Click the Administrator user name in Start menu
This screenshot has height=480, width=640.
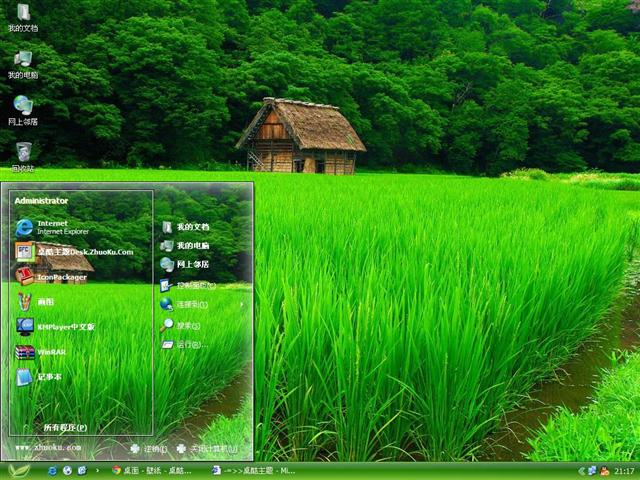[x=41, y=201]
